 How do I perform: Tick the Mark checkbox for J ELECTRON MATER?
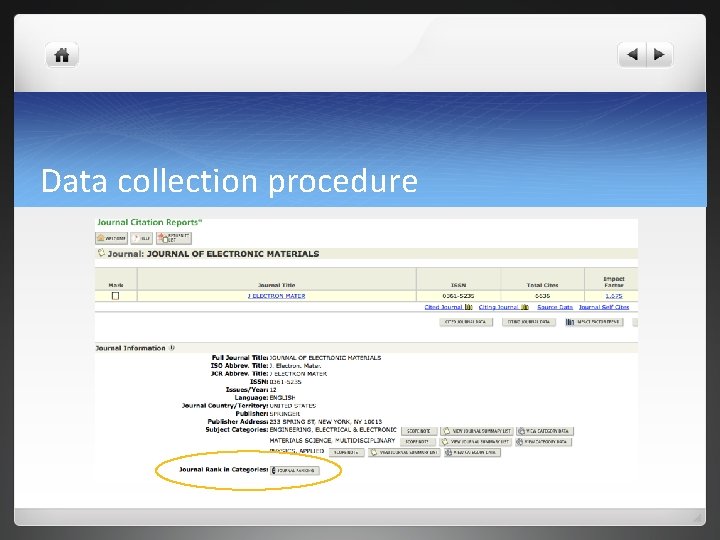[x=115, y=296]
